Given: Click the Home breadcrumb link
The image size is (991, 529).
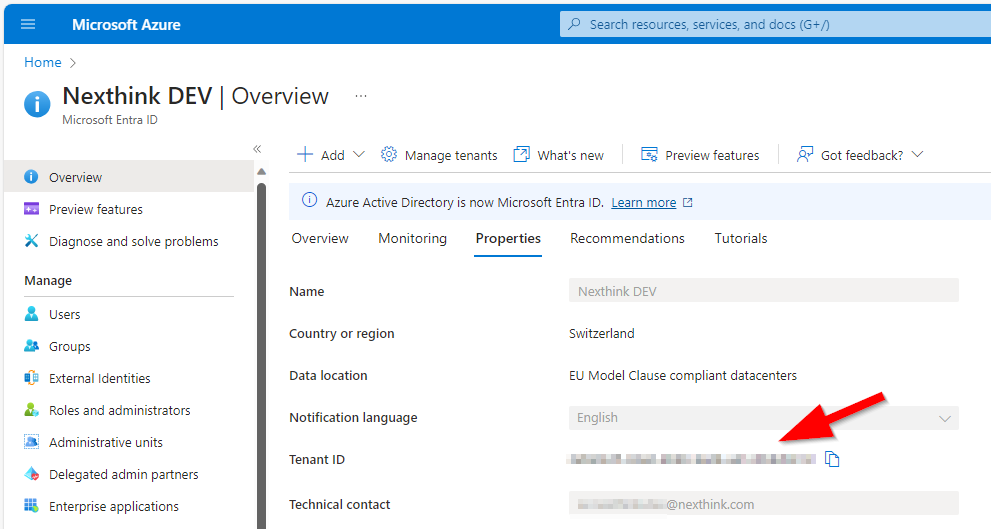Looking at the screenshot, I should [43, 62].
